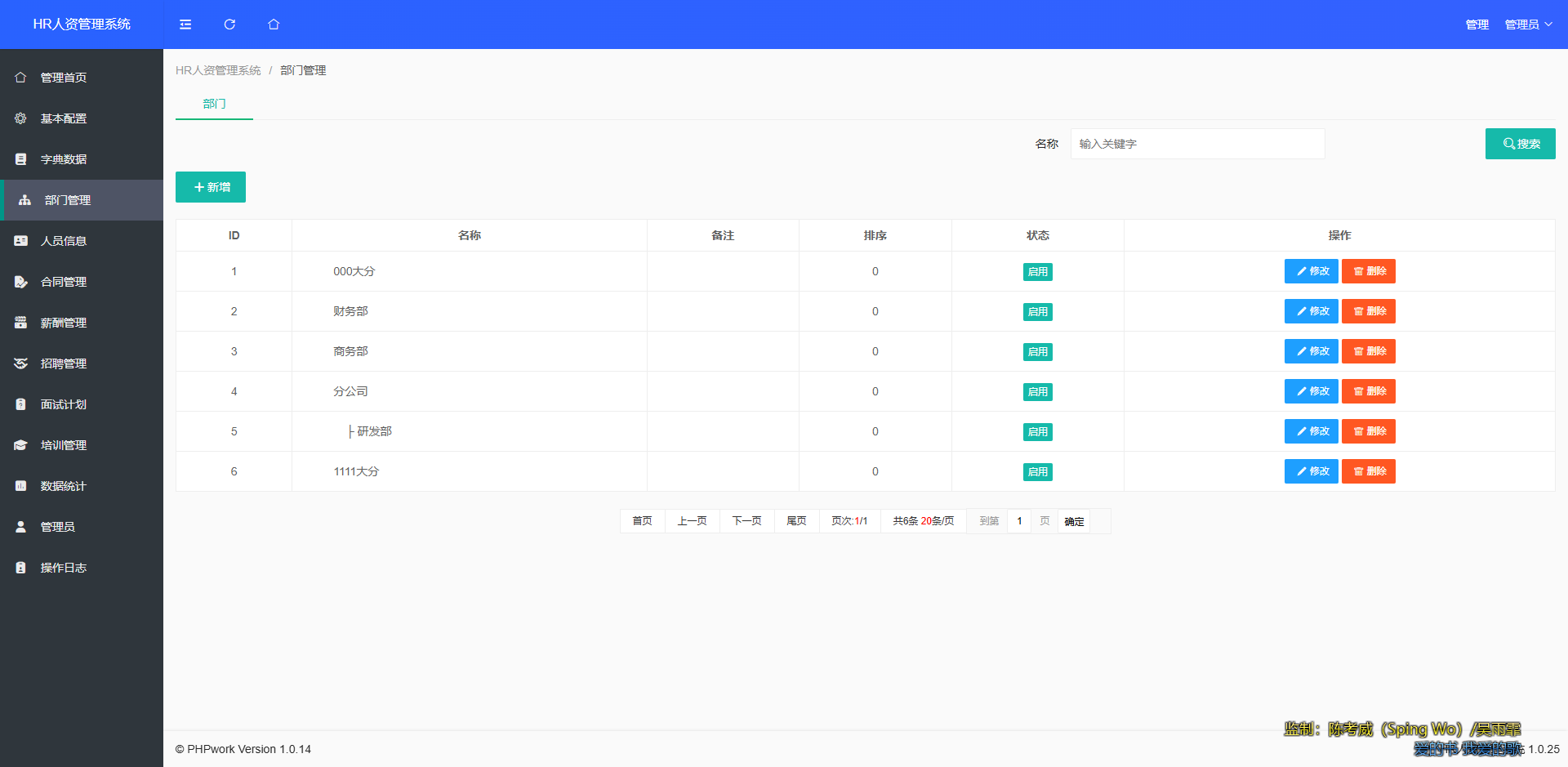Delete 分公司 row using 删除 button
Screen dimensions: 1568x767
click(1368, 391)
